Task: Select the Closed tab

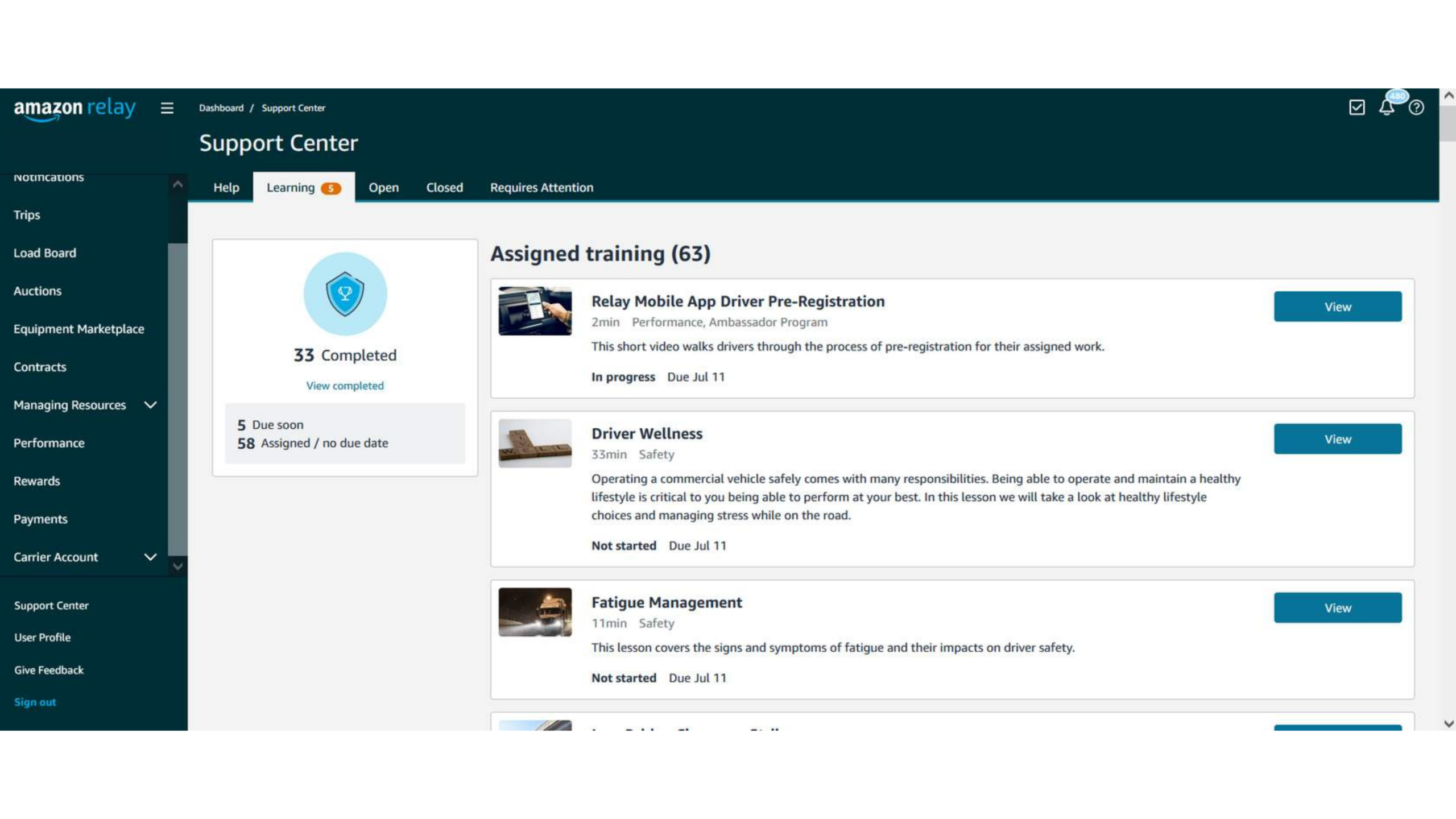Action: point(444,188)
